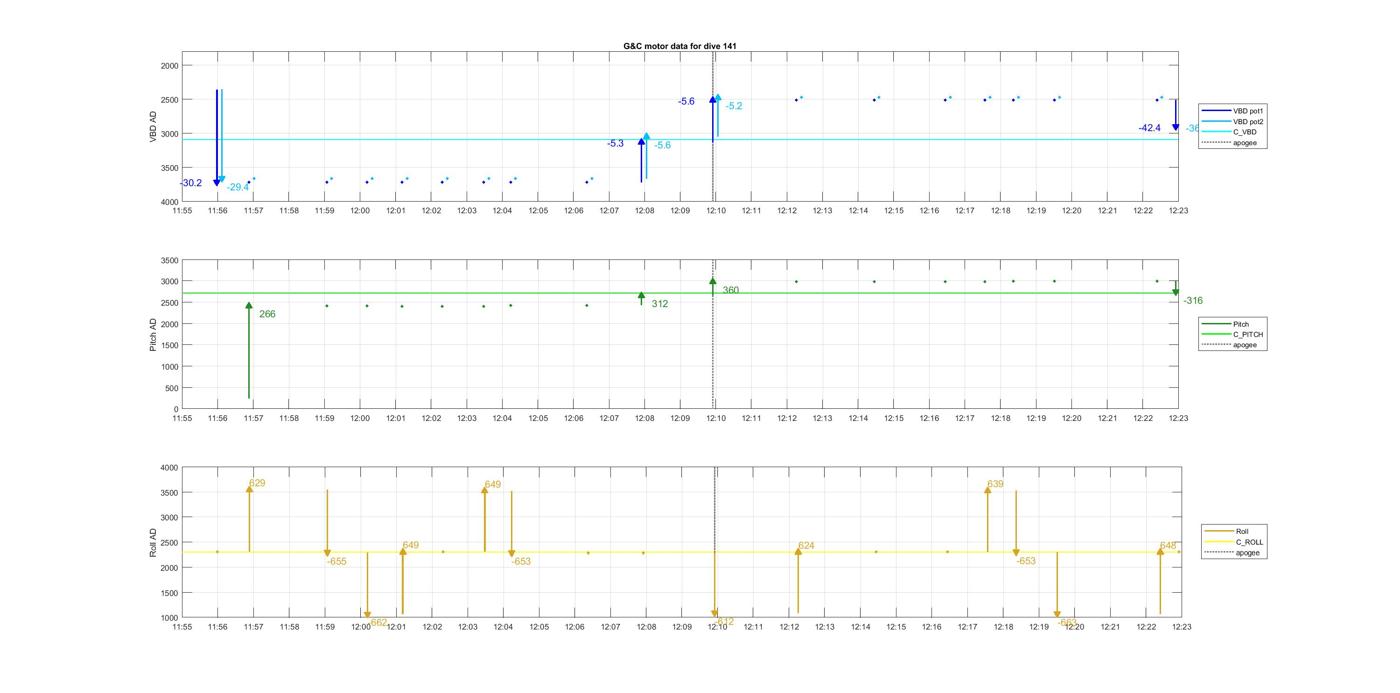Click the roll up arrow labeled 624
The height and width of the screenshot is (693, 1400).
click(798, 581)
